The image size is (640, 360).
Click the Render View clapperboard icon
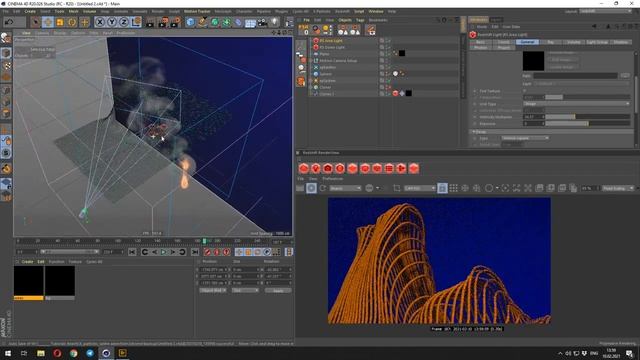pos(150,22)
